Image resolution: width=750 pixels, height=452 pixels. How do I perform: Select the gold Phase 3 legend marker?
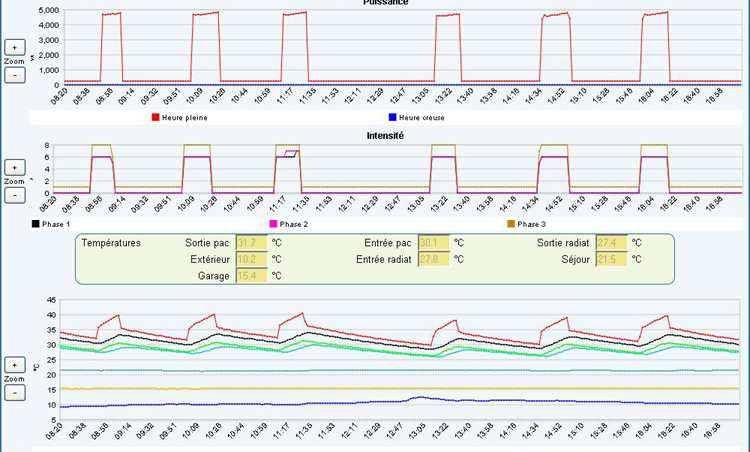coord(512,224)
